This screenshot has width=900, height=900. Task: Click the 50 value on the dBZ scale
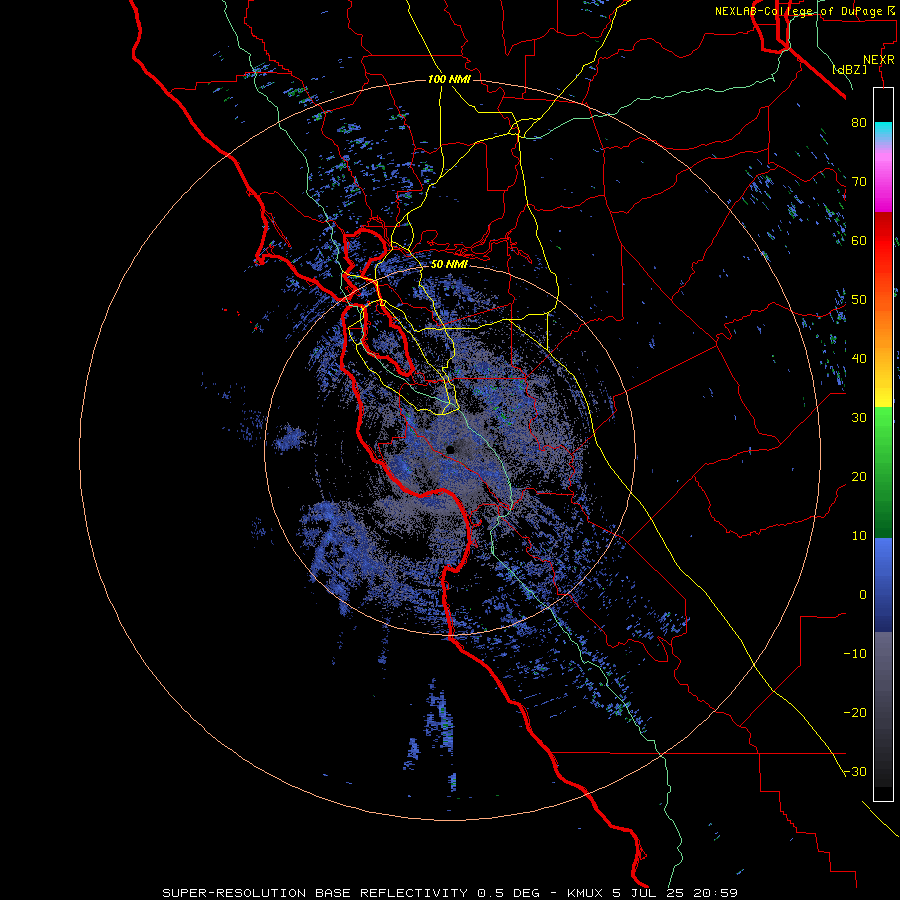pyautogui.click(x=859, y=300)
